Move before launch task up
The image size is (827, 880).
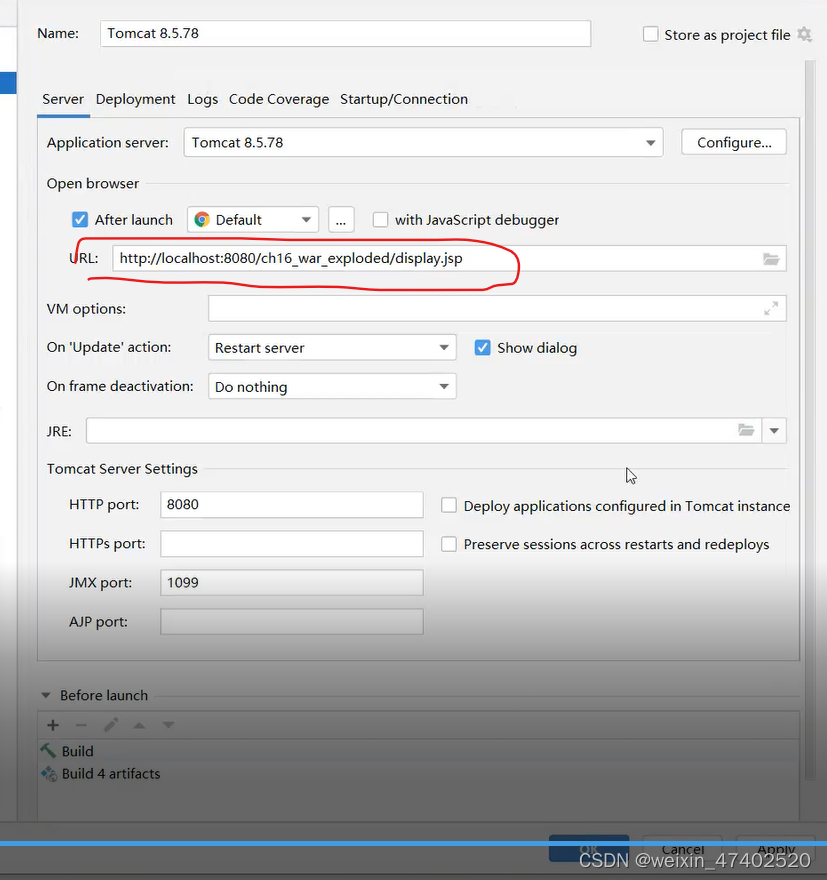pyautogui.click(x=139, y=725)
